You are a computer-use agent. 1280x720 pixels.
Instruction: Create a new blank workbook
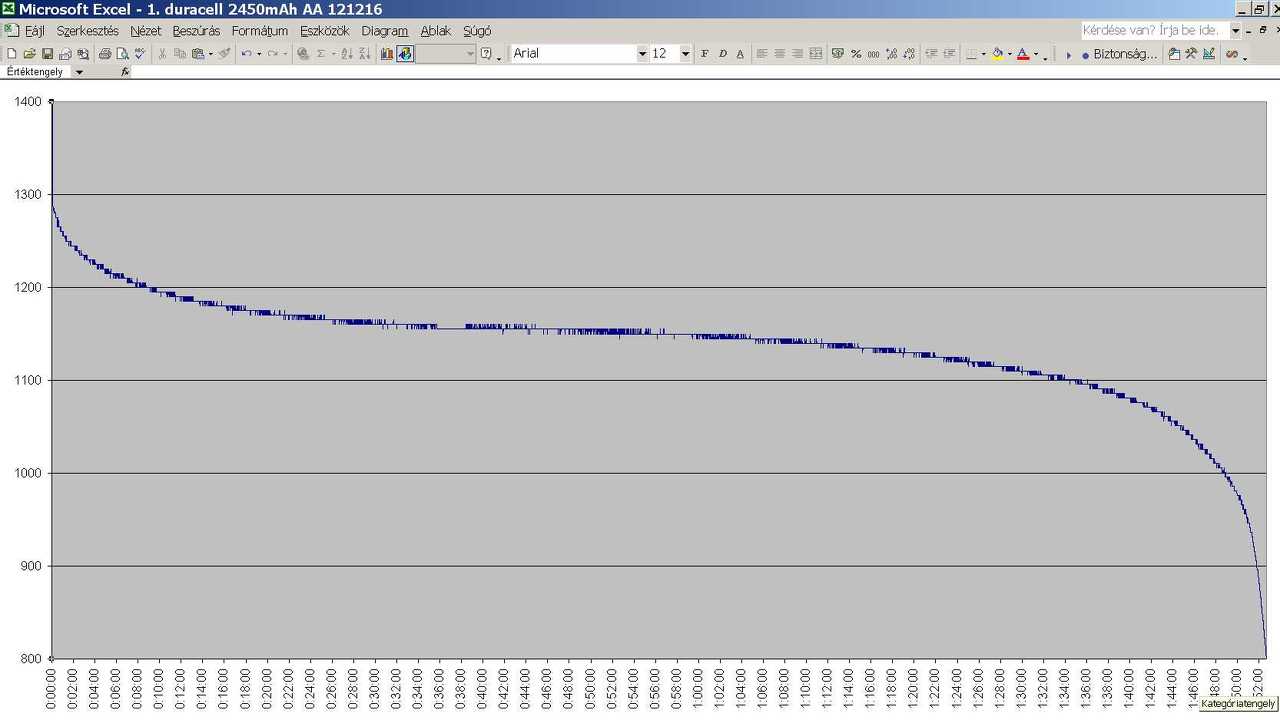(12, 54)
